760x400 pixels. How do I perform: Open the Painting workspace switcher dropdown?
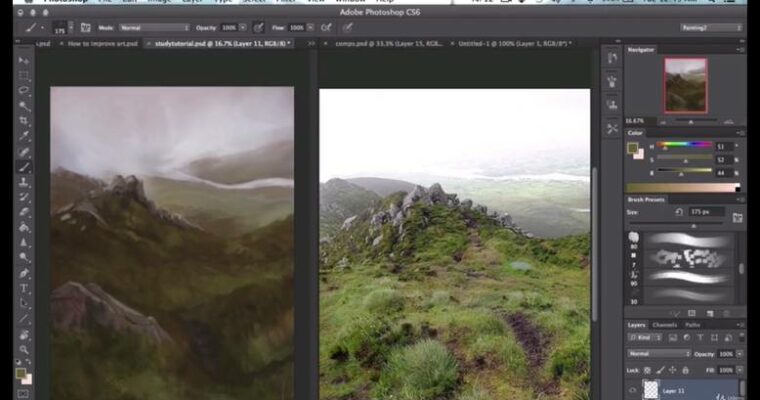tap(711, 28)
